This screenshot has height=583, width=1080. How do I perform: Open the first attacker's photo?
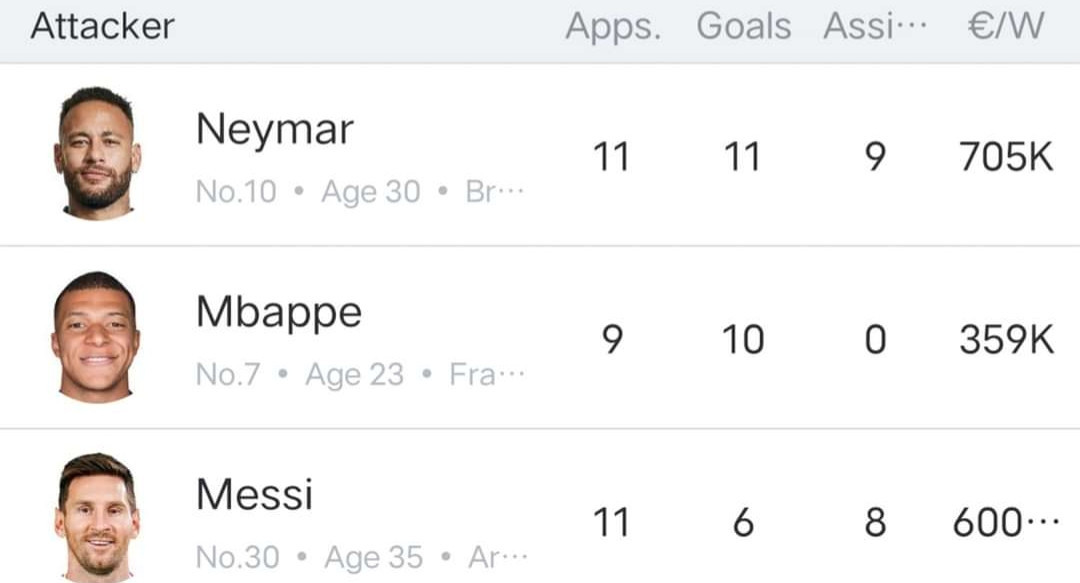(x=97, y=153)
